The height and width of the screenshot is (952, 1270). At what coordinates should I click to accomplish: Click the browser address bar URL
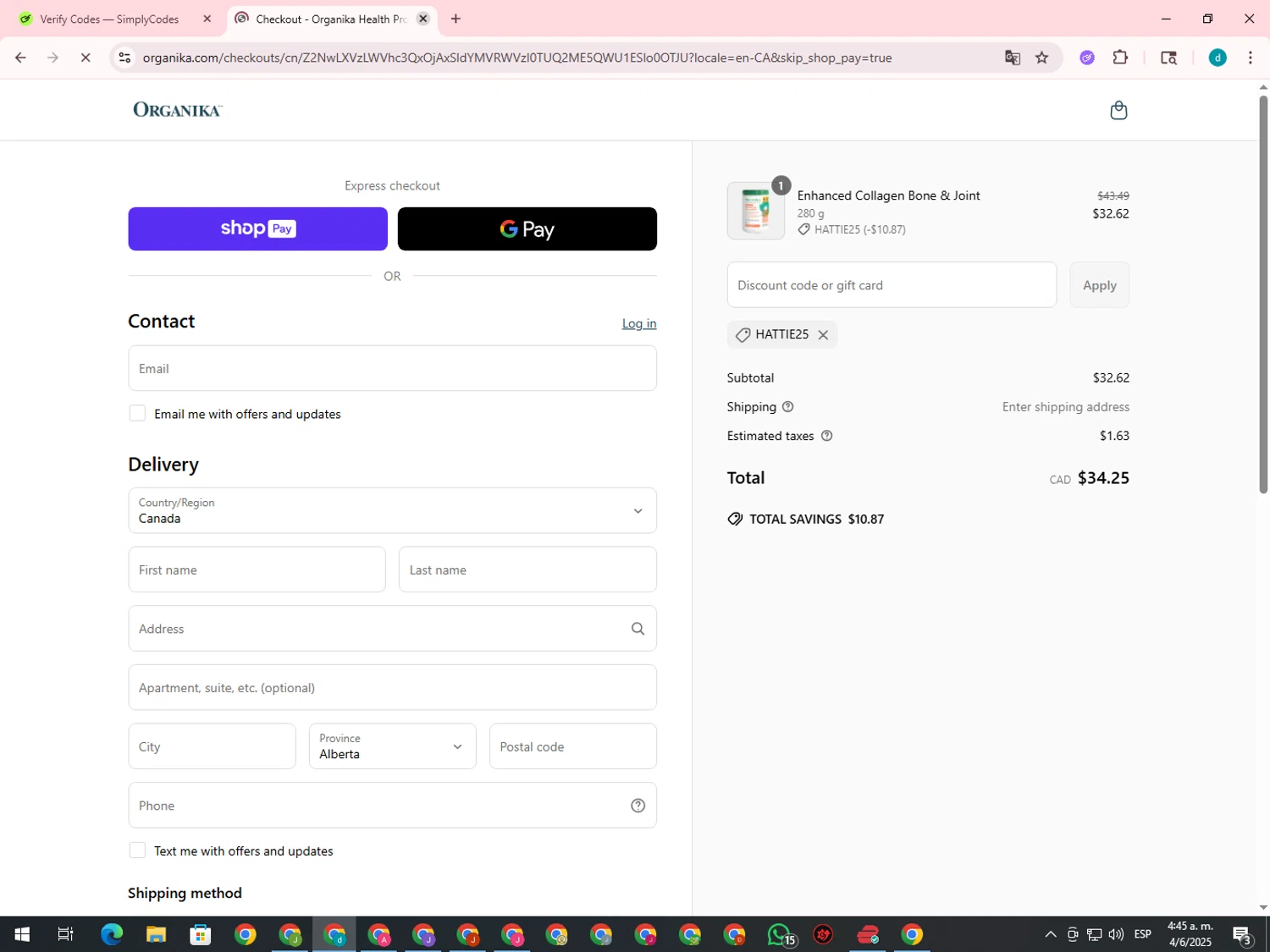pos(516,58)
